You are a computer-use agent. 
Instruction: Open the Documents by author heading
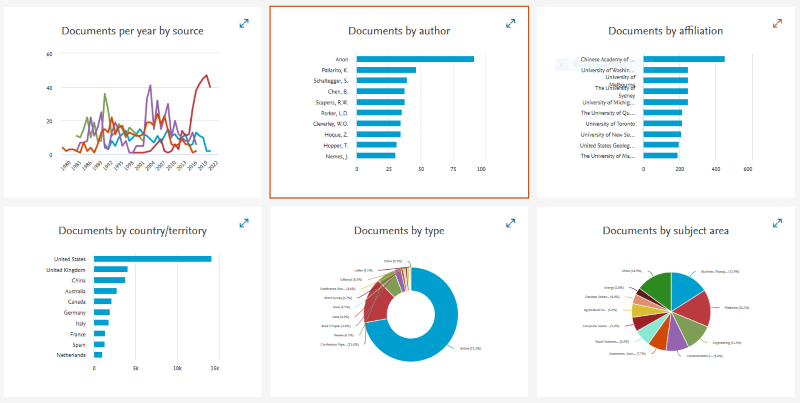coord(399,31)
